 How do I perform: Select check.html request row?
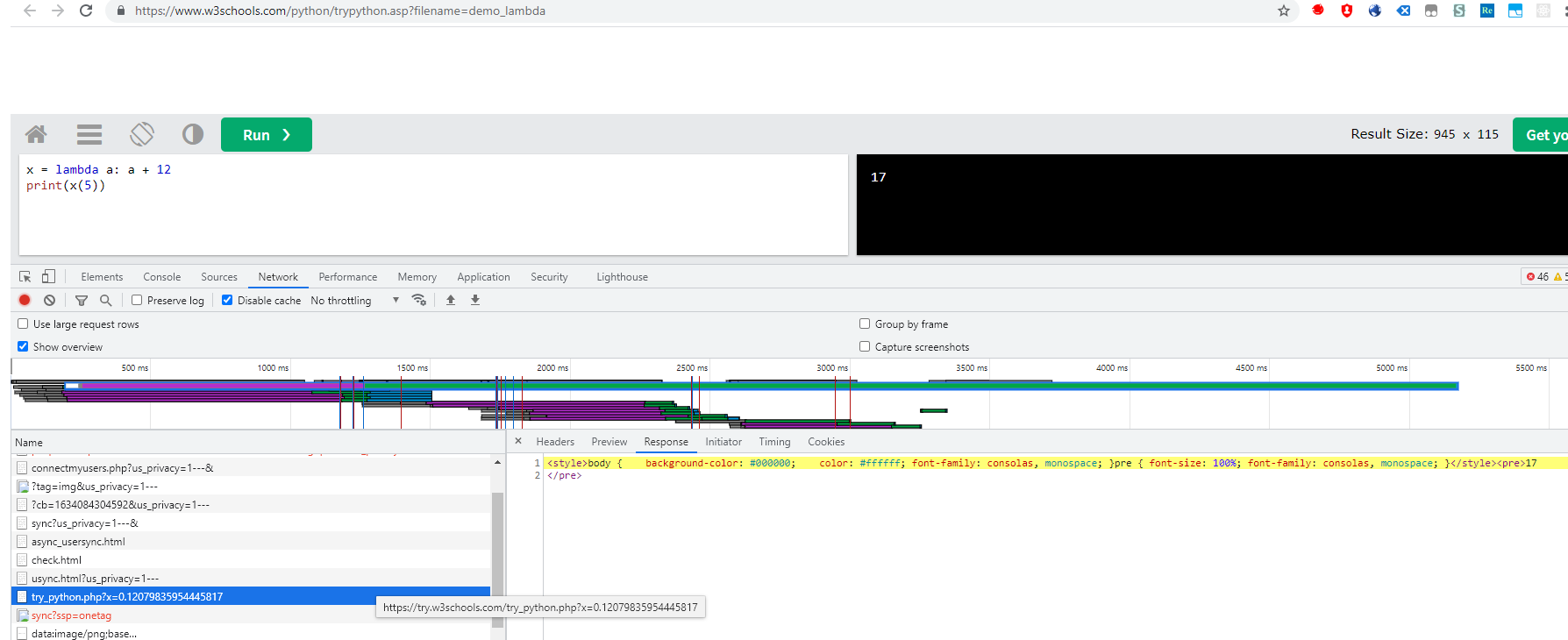pyautogui.click(x=251, y=559)
